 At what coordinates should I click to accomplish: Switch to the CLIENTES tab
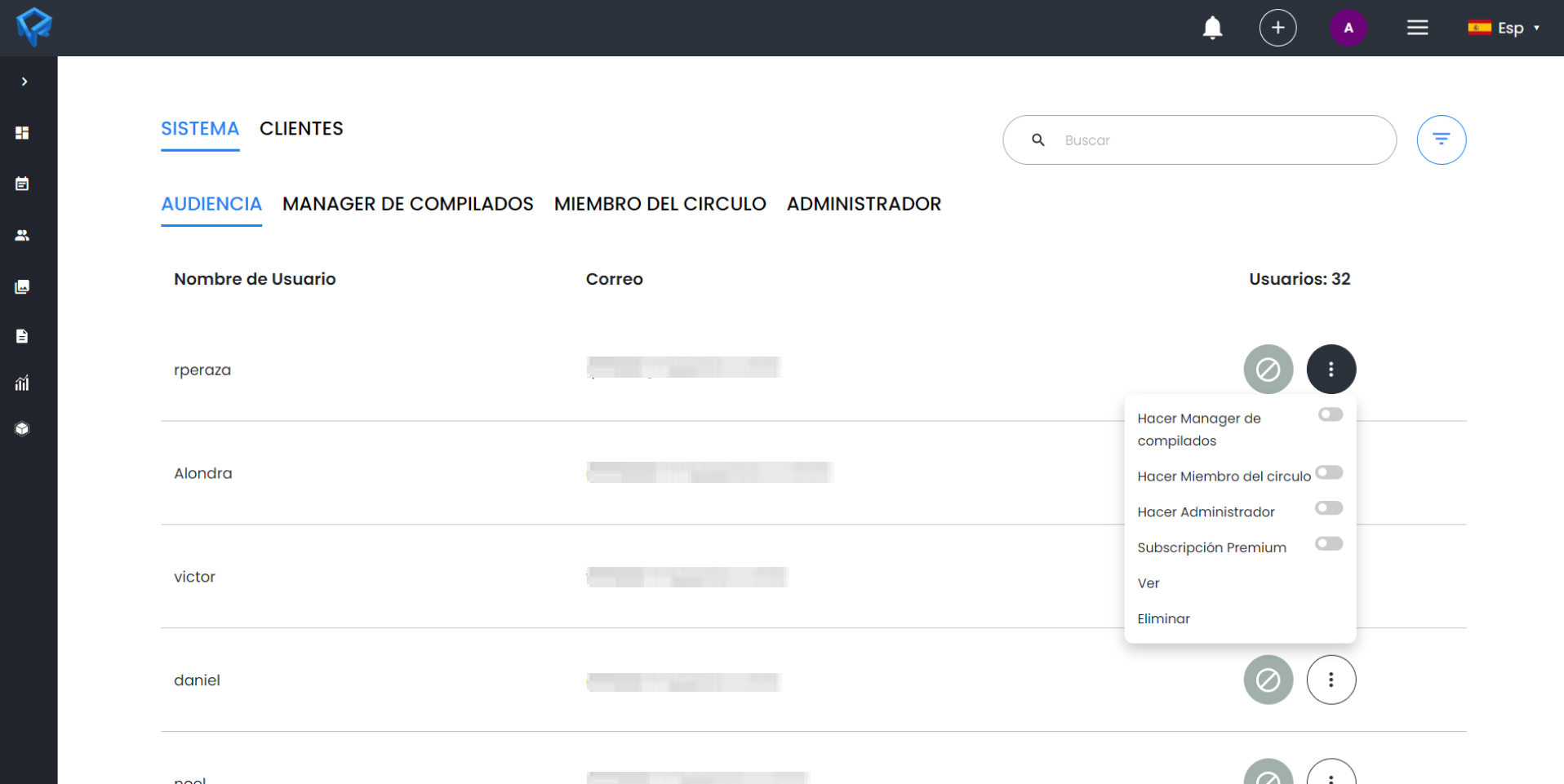(301, 129)
